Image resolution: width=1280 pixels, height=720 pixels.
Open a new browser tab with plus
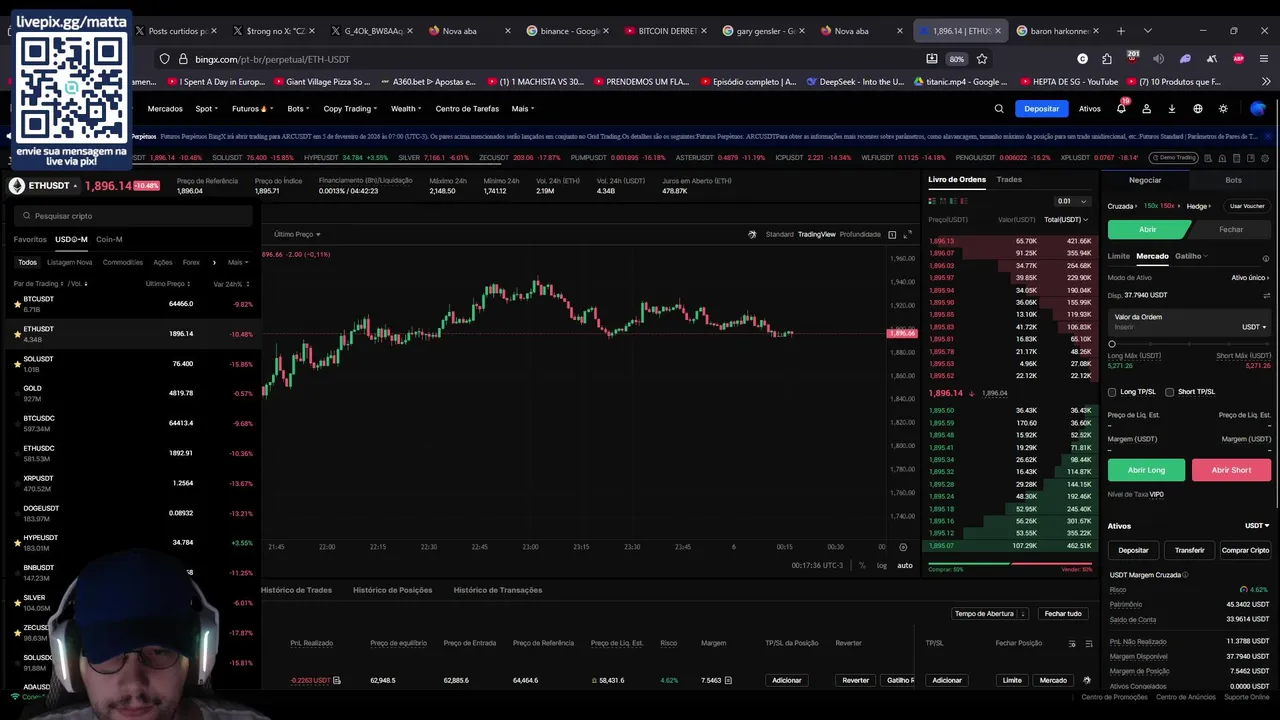click(1121, 31)
